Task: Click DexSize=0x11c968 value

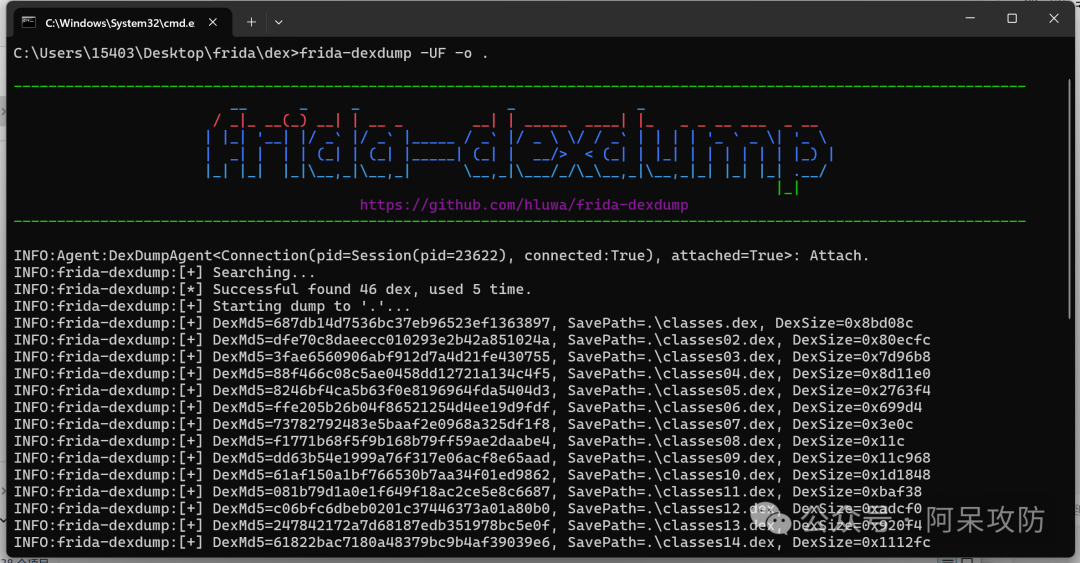Action: click(861, 458)
